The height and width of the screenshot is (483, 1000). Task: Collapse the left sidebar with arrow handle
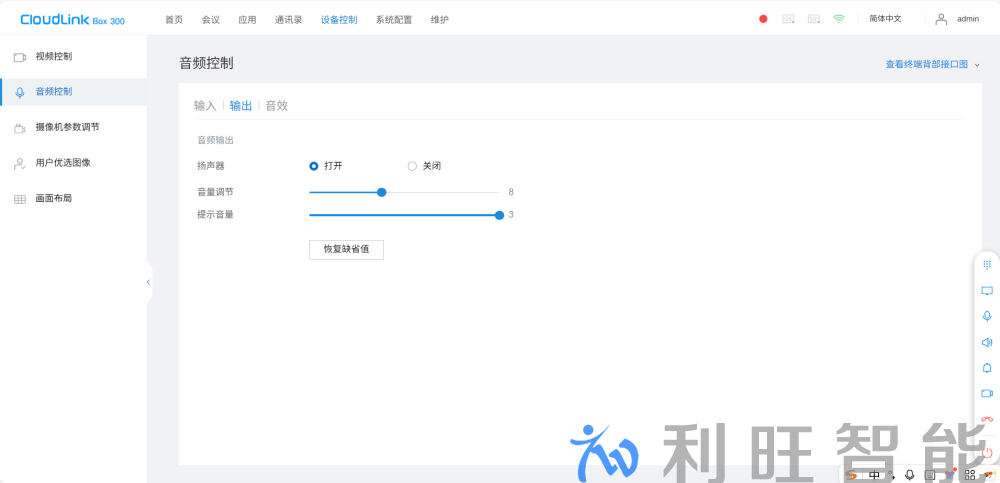(x=148, y=282)
